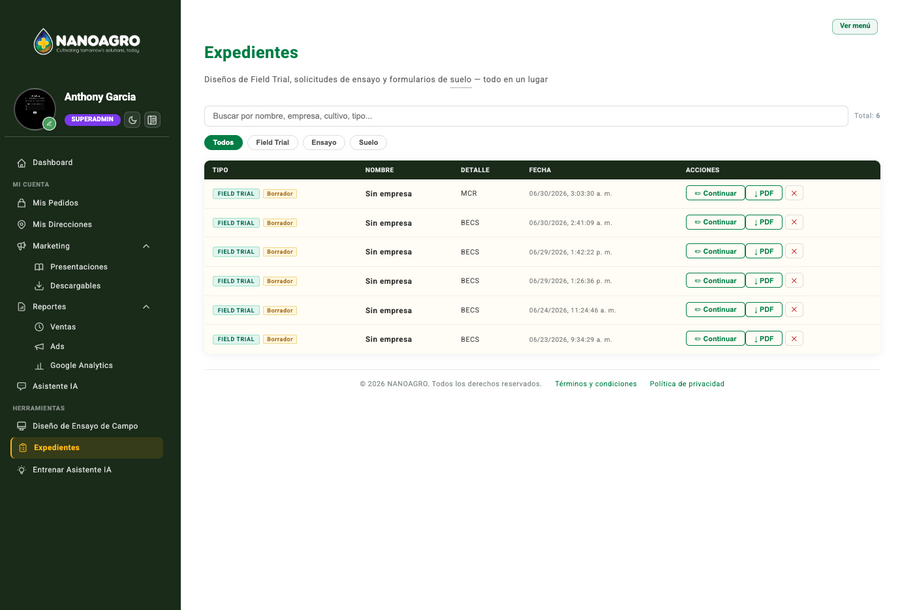Click the Descargables download icon
Image resolution: width=900 pixels, height=610 pixels.
point(39,286)
